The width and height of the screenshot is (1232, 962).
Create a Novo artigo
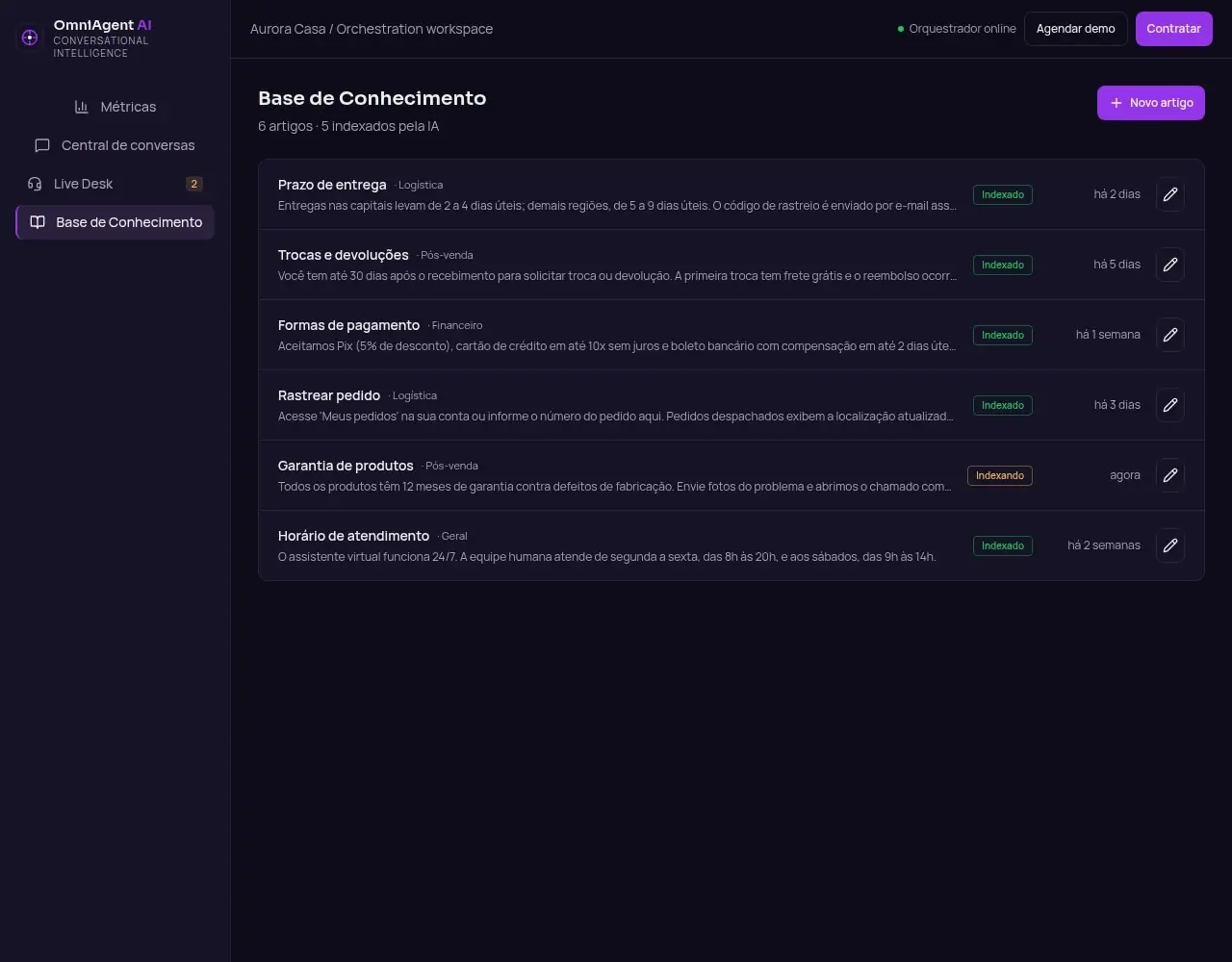tap(1151, 103)
